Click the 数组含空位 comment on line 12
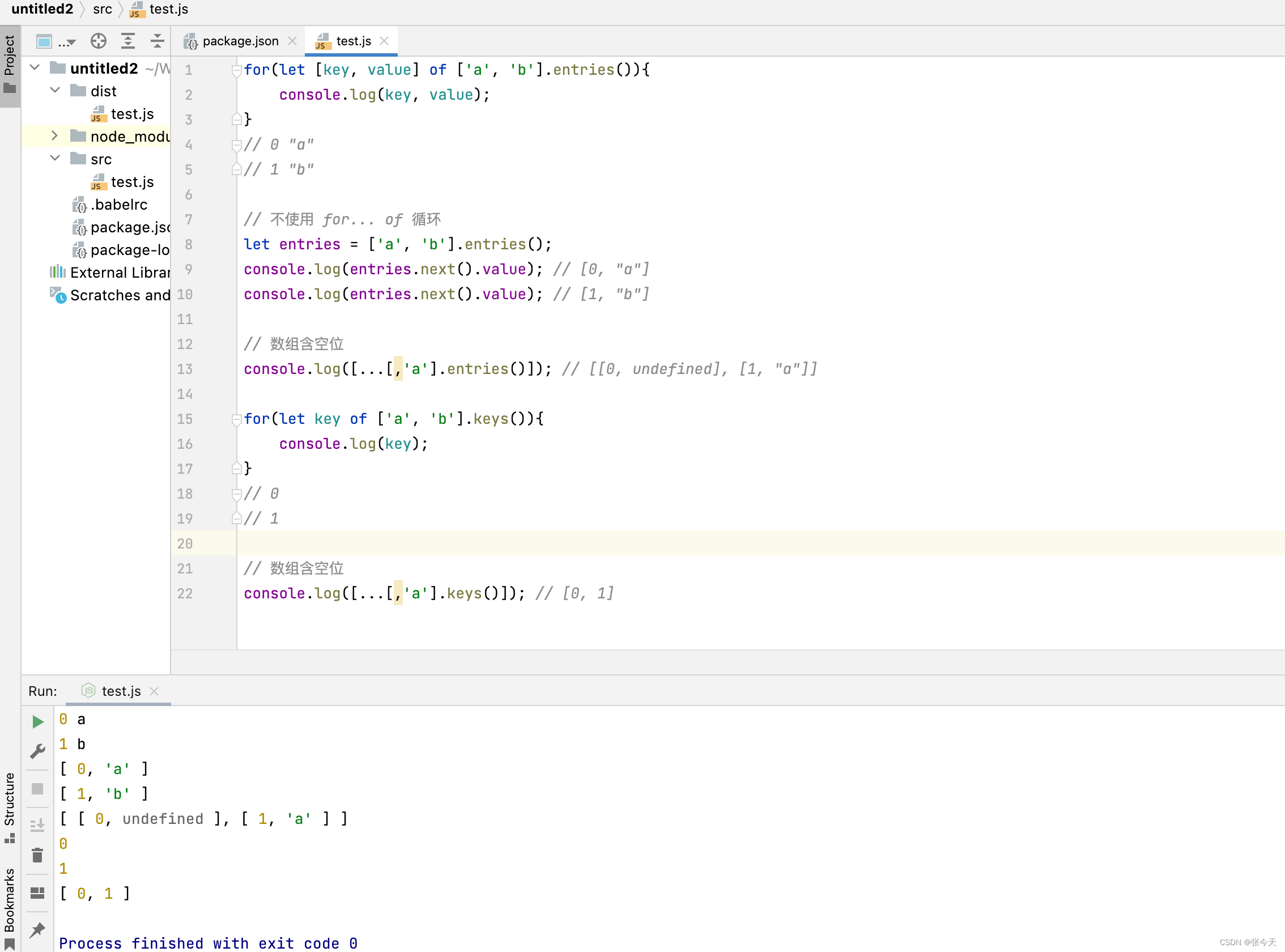The width and height of the screenshot is (1285, 952). point(294,344)
